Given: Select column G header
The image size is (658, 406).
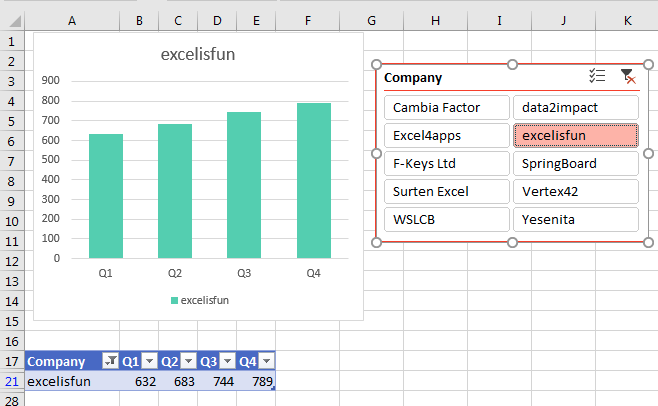Looking at the screenshot, I should pyautogui.click(x=371, y=20).
